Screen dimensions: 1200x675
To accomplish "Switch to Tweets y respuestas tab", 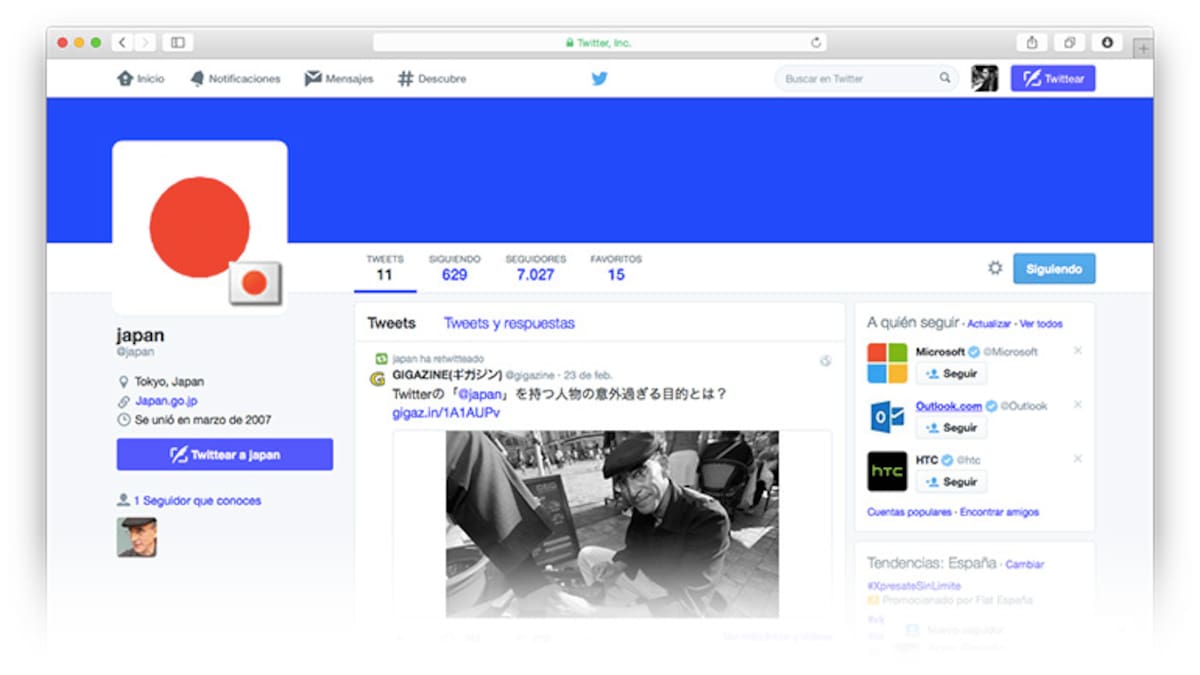I will click(x=509, y=323).
